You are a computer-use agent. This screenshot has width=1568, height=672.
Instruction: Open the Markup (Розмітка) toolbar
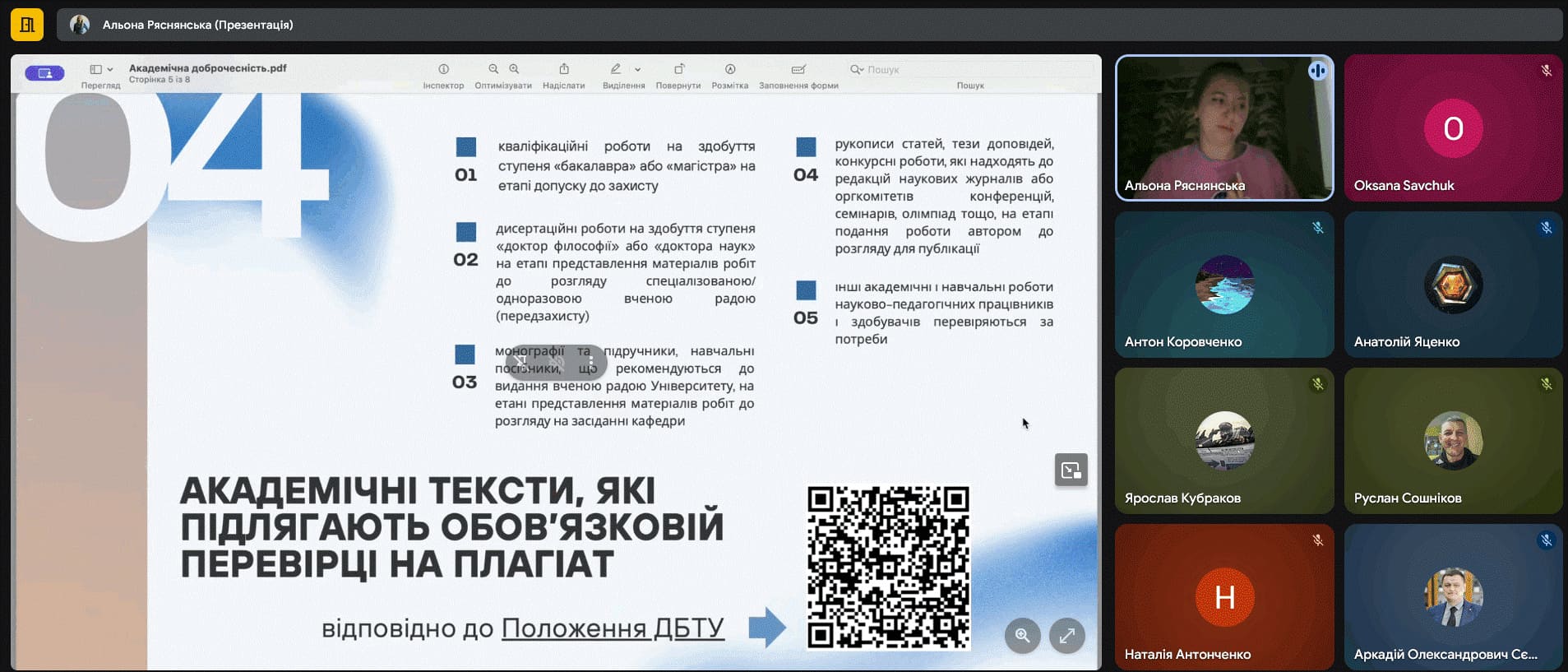pos(730,70)
